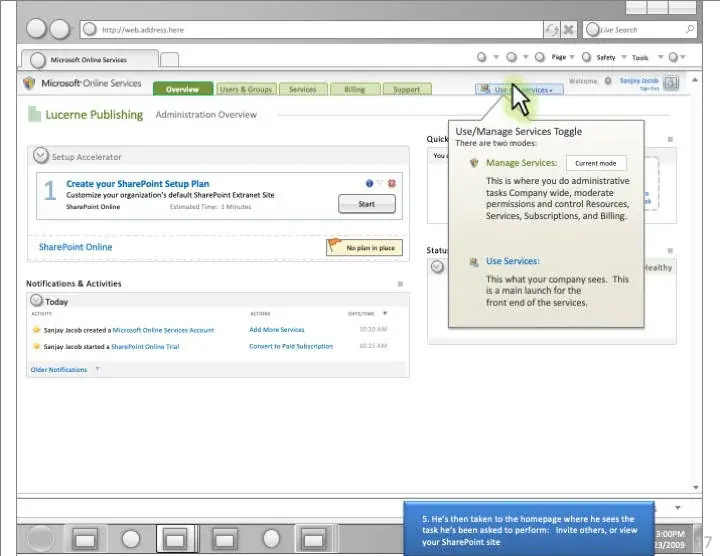Open Microsoft Online Services Account link
The height and width of the screenshot is (556, 720).
(163, 330)
